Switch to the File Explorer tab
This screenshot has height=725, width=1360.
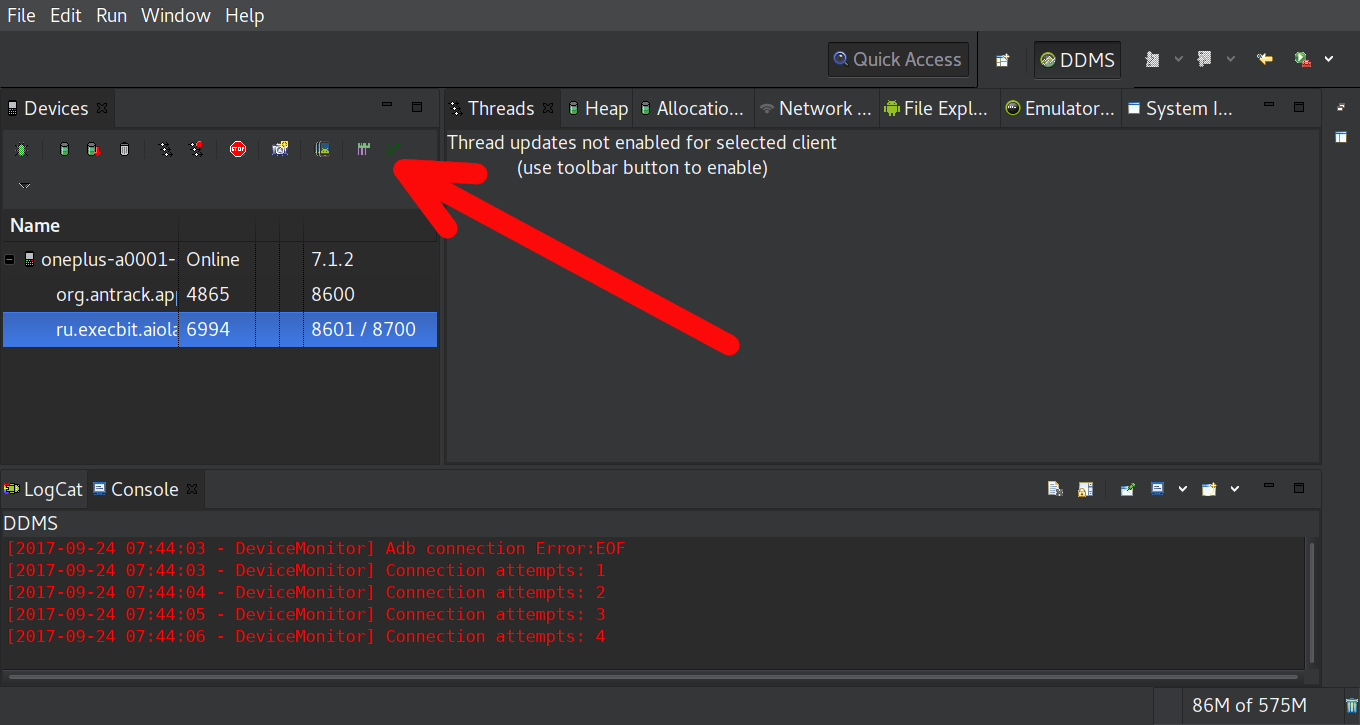938,108
